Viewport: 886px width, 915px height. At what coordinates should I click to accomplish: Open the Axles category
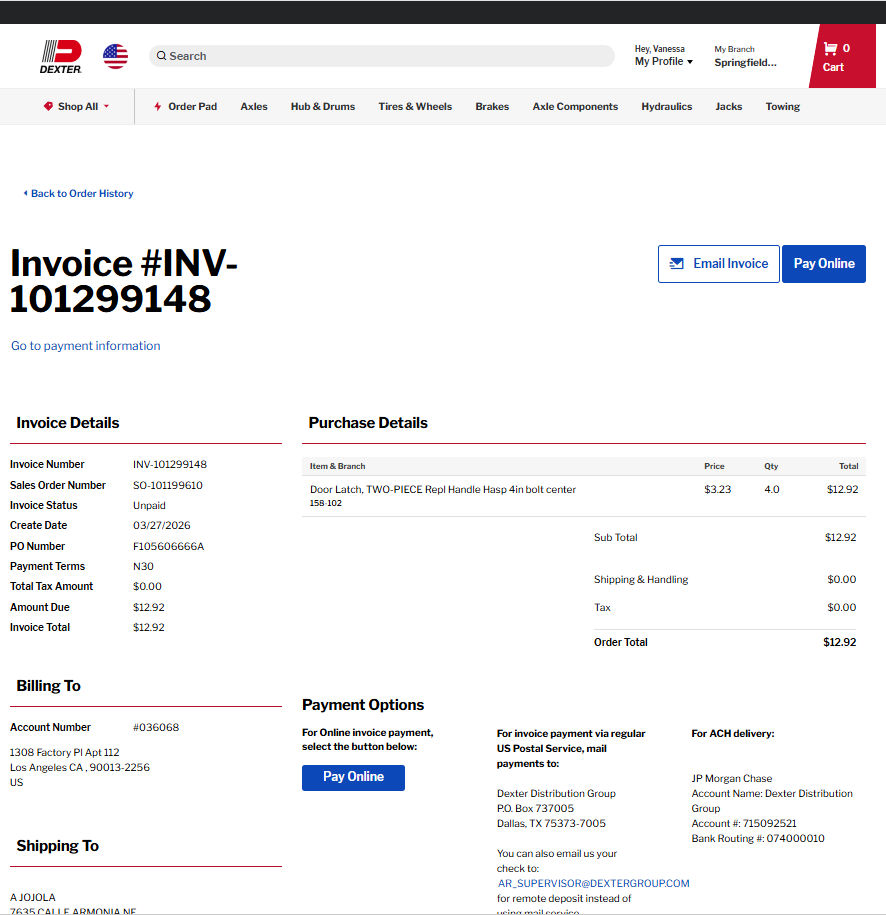coord(254,106)
